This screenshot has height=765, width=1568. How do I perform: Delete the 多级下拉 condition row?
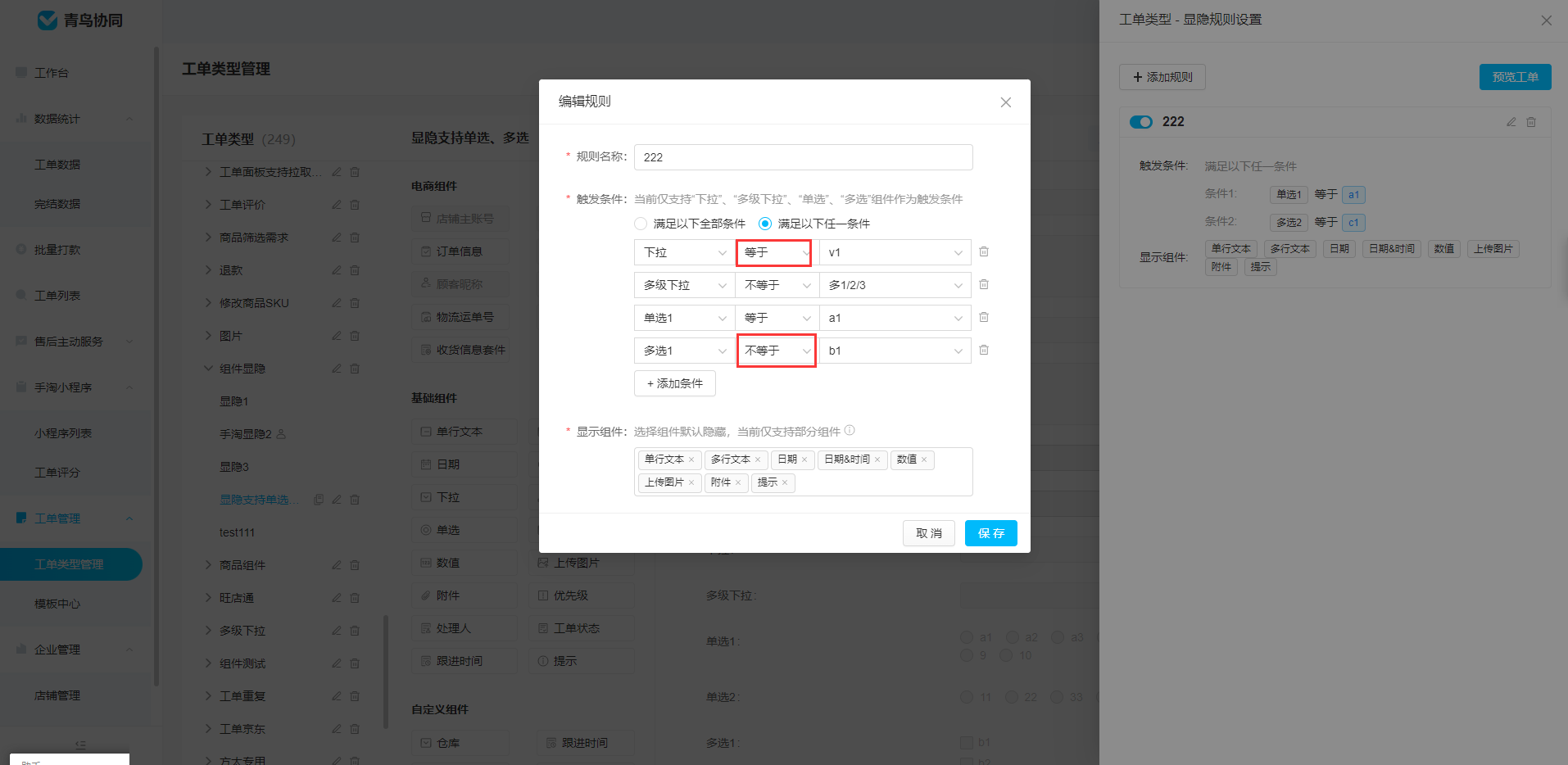pos(984,284)
